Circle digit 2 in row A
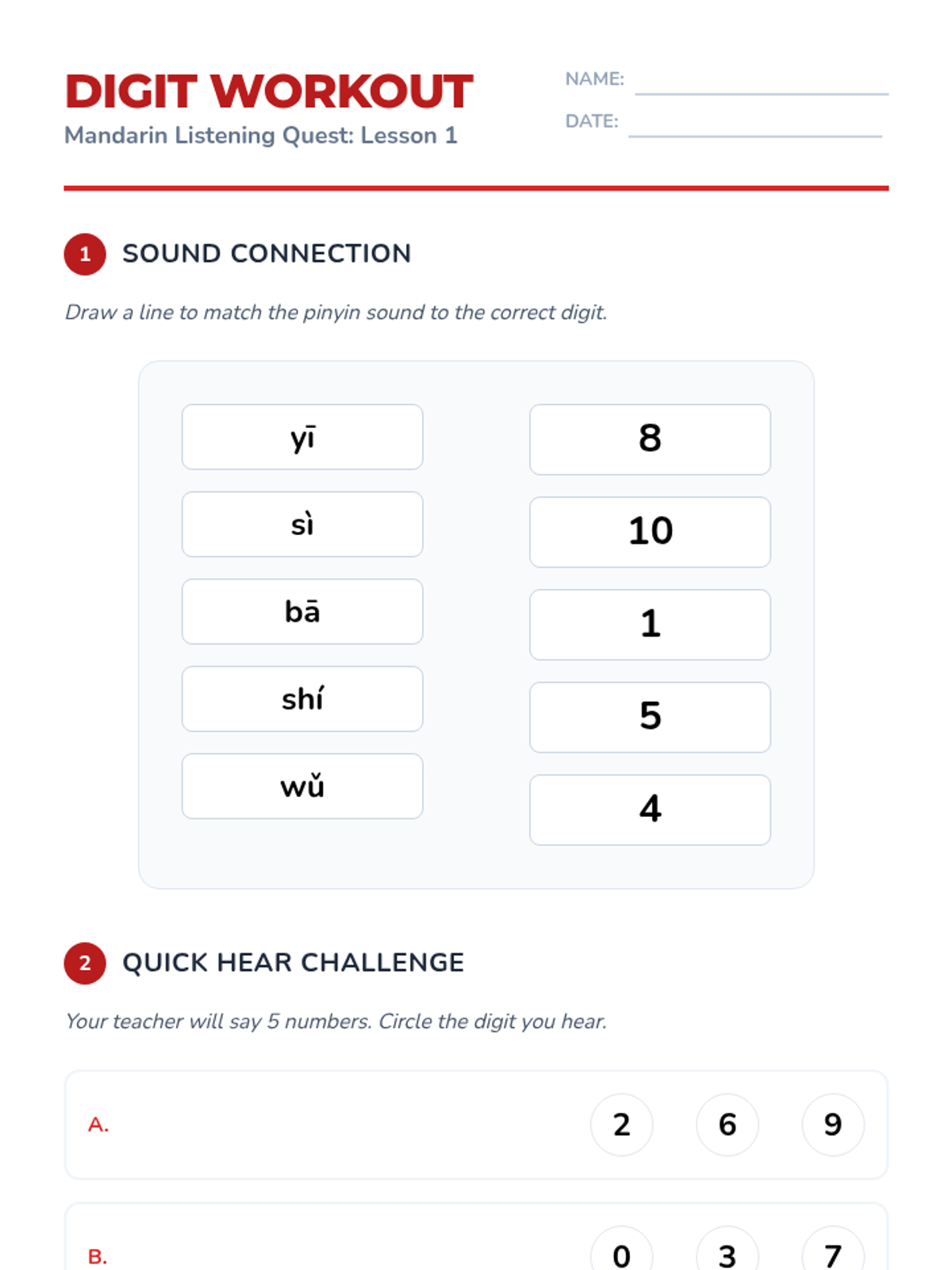The height and width of the screenshot is (1270, 952). point(622,1125)
